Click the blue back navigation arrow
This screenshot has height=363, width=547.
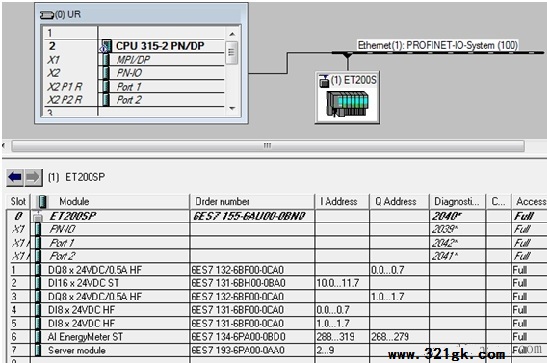click(15, 177)
